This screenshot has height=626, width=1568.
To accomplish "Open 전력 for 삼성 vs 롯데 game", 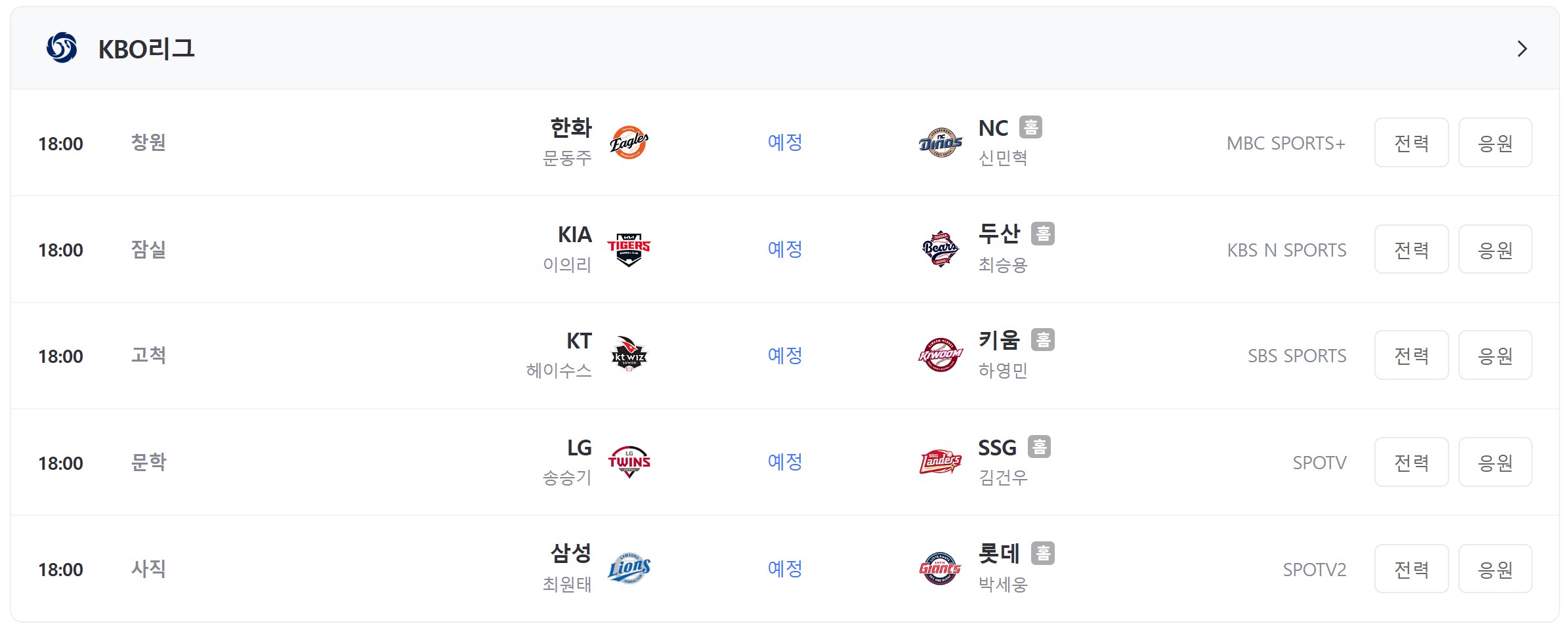I will click(1411, 568).
